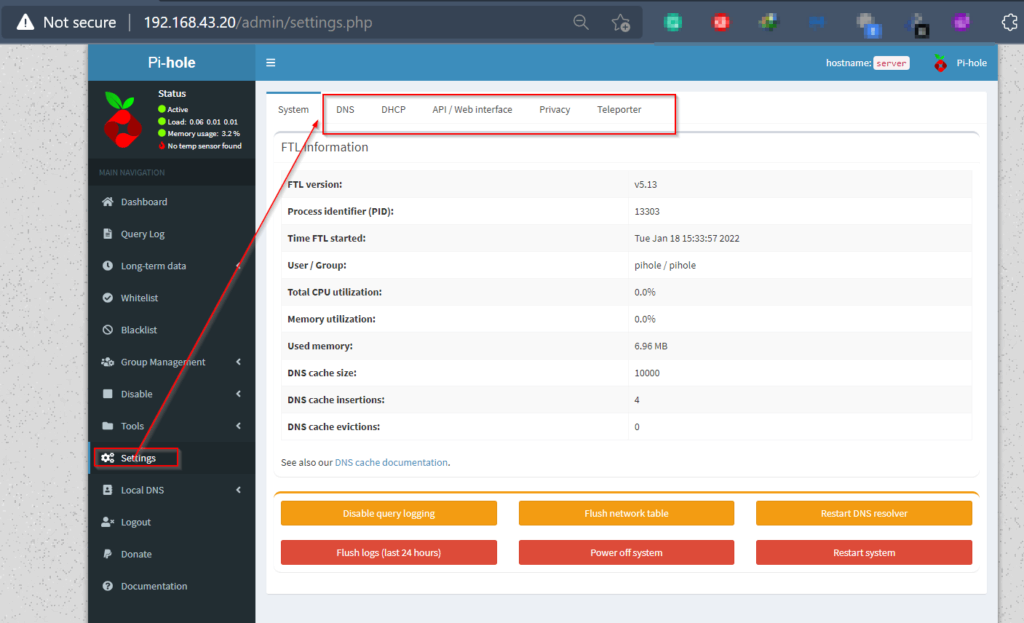Click the Logout menu item
This screenshot has height=623, width=1024.
click(172, 522)
